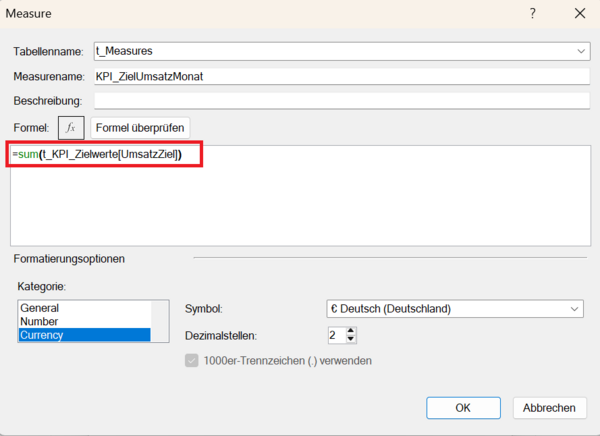Click the sum function in the formula
The width and height of the screenshot is (600, 436).
28,154
